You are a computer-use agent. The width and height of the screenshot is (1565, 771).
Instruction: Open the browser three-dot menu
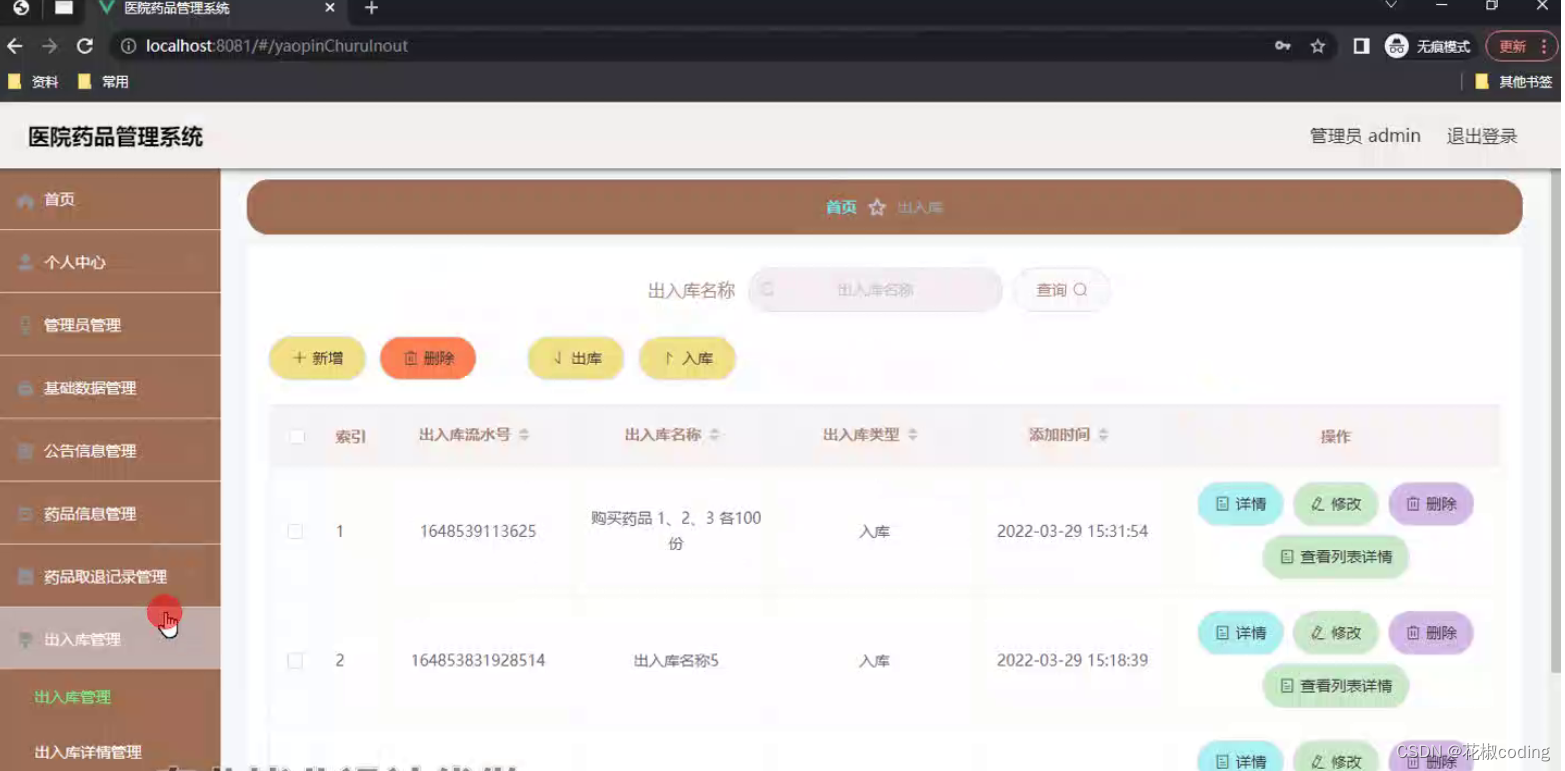pos(1545,46)
